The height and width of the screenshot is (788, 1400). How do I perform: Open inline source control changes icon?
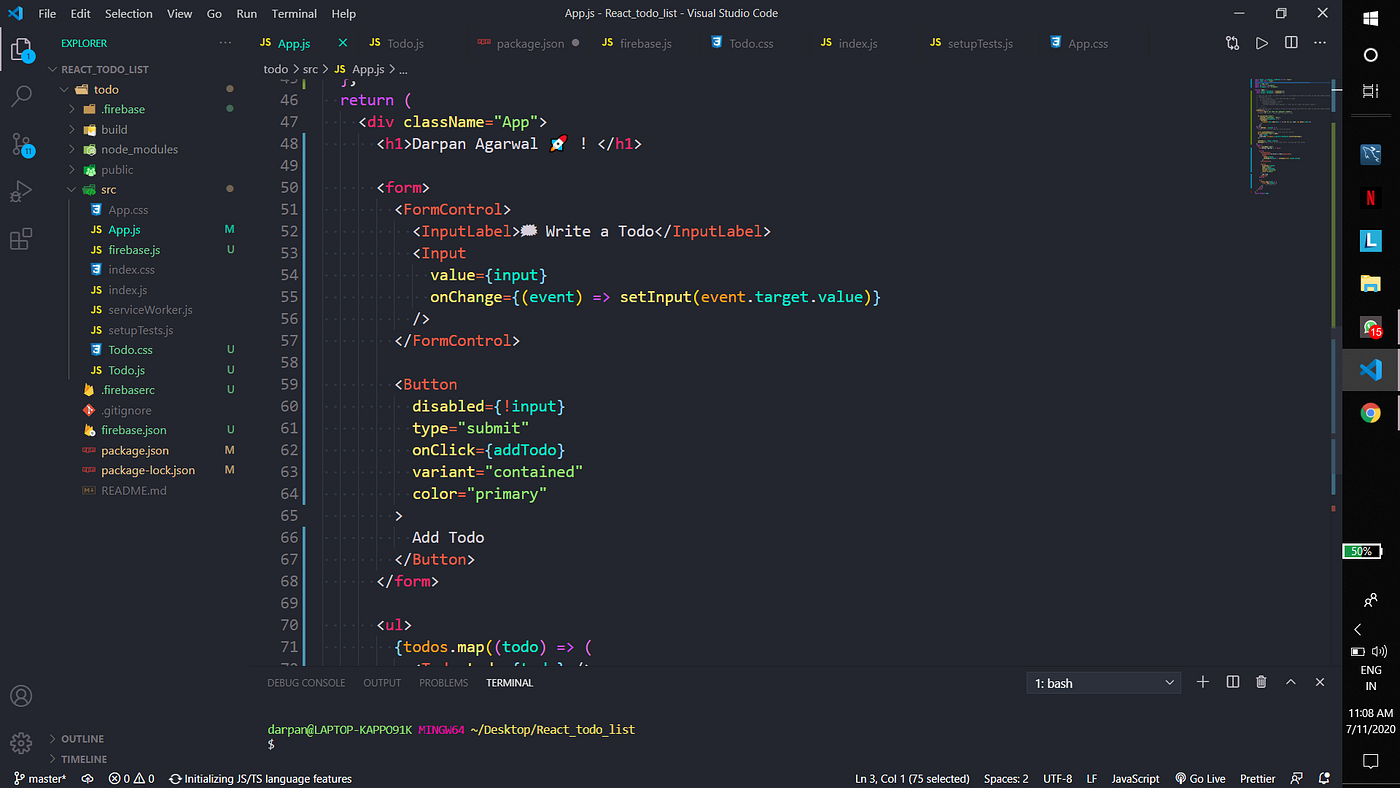tap(1232, 42)
